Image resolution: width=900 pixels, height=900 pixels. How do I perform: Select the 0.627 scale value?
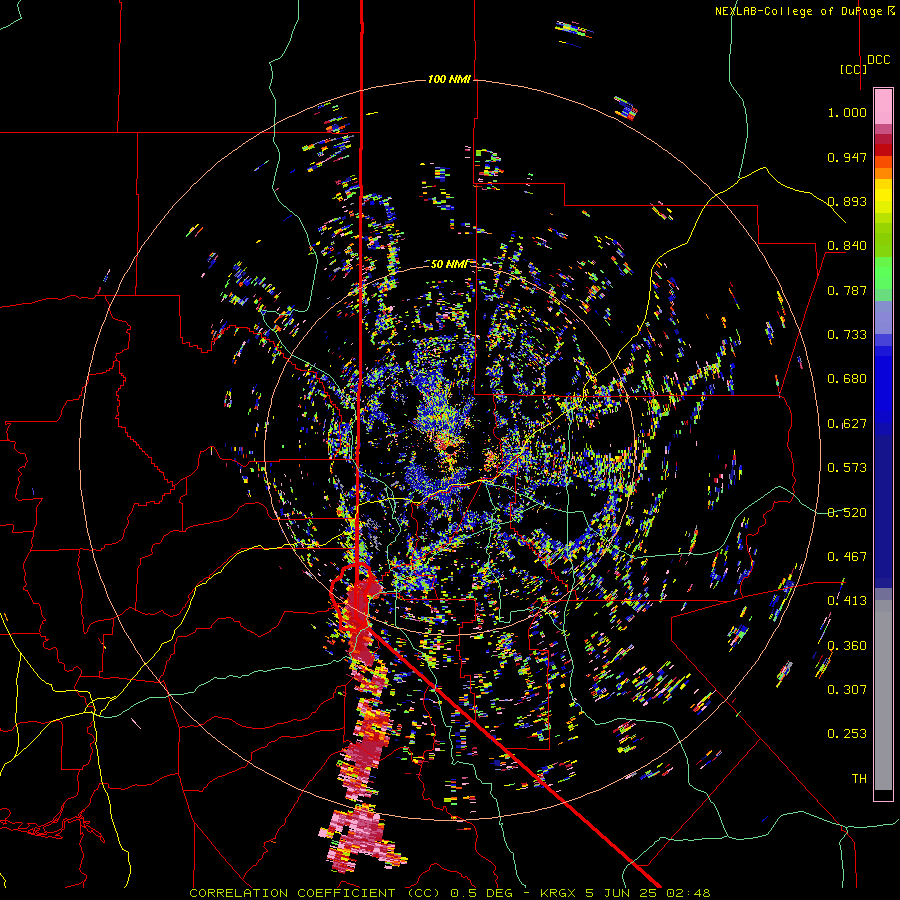pos(847,424)
